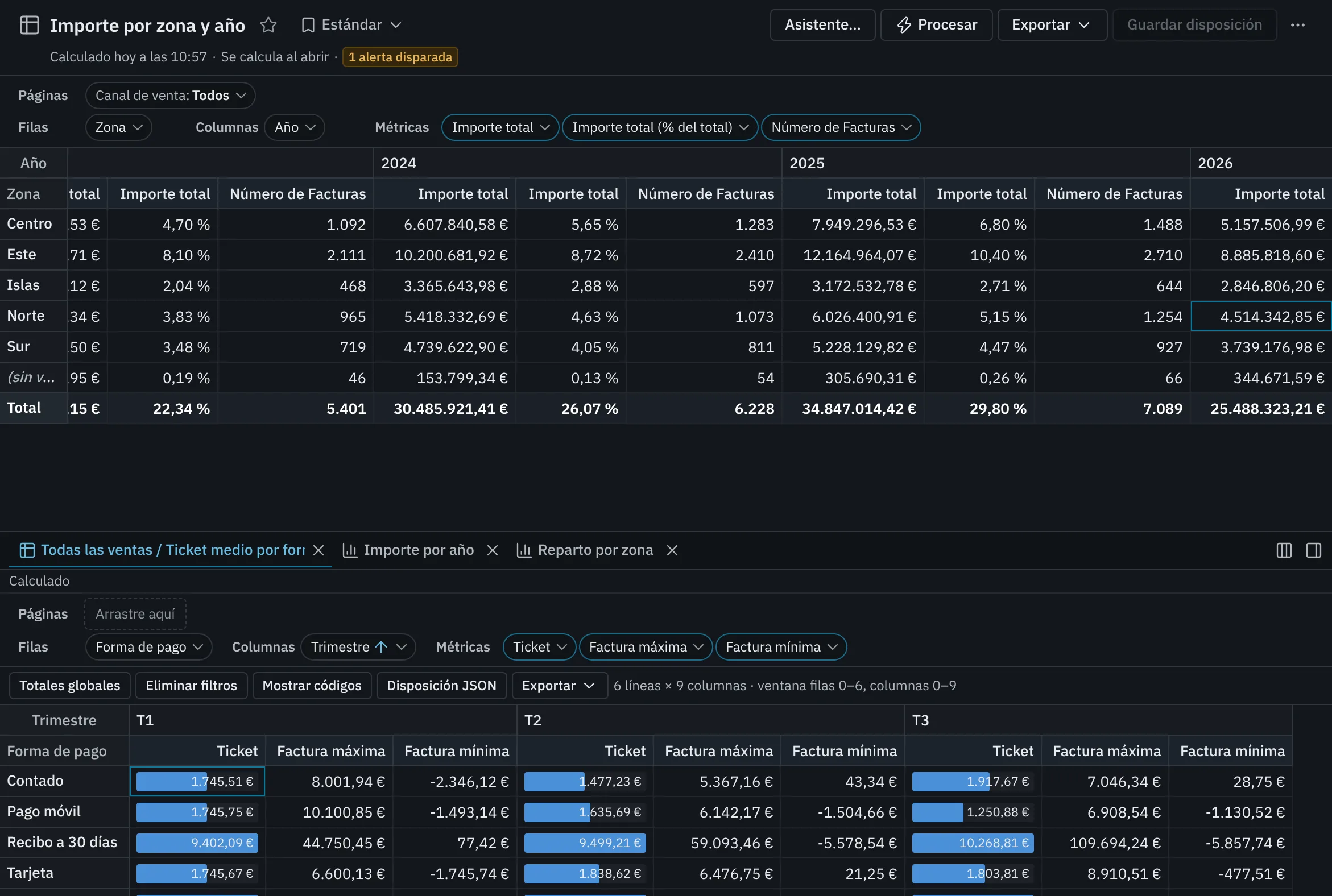Open the top Exportar menu

click(x=1052, y=25)
